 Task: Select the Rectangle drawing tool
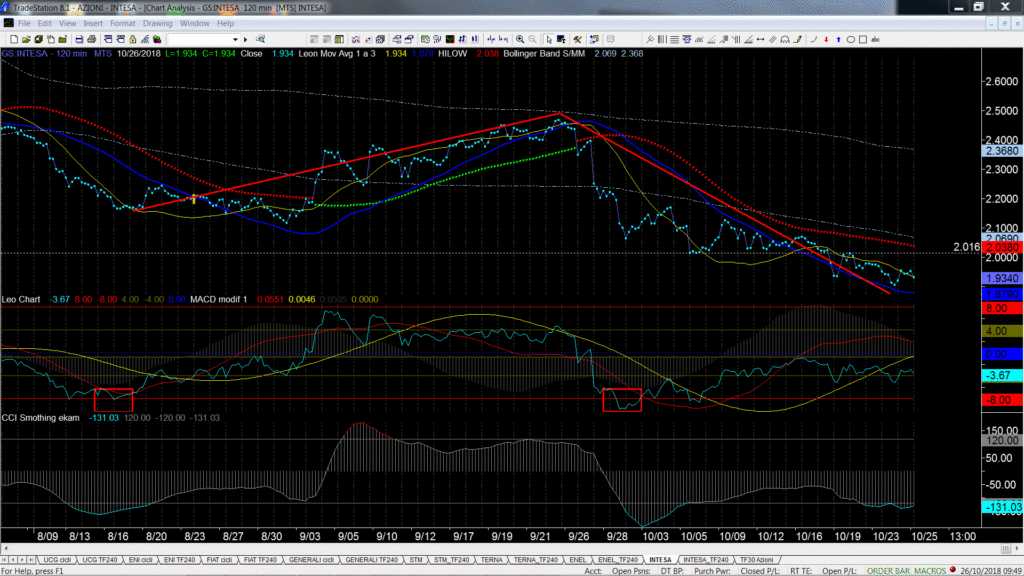pyautogui.click(x=863, y=39)
